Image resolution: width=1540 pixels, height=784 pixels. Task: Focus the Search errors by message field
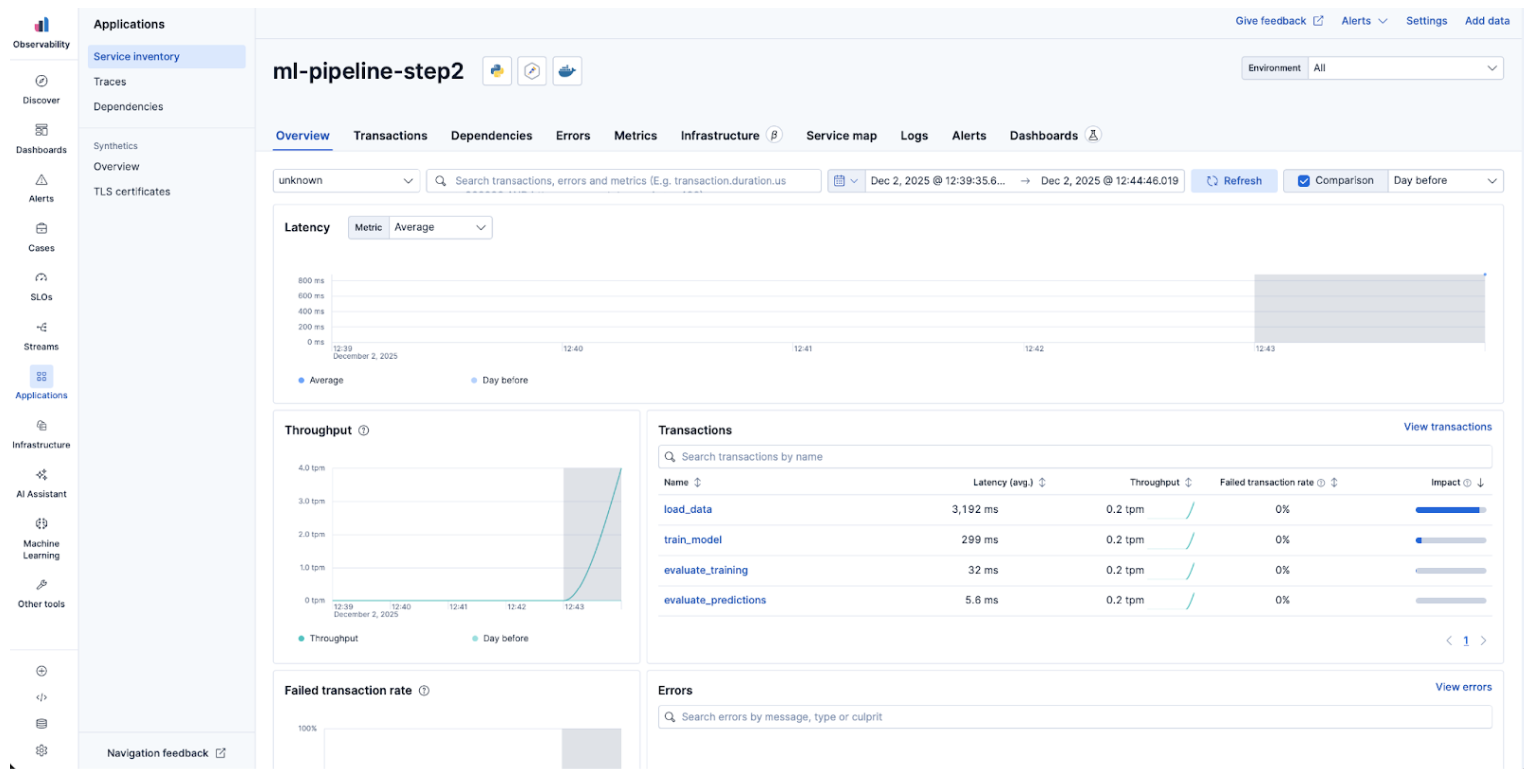coord(1074,717)
